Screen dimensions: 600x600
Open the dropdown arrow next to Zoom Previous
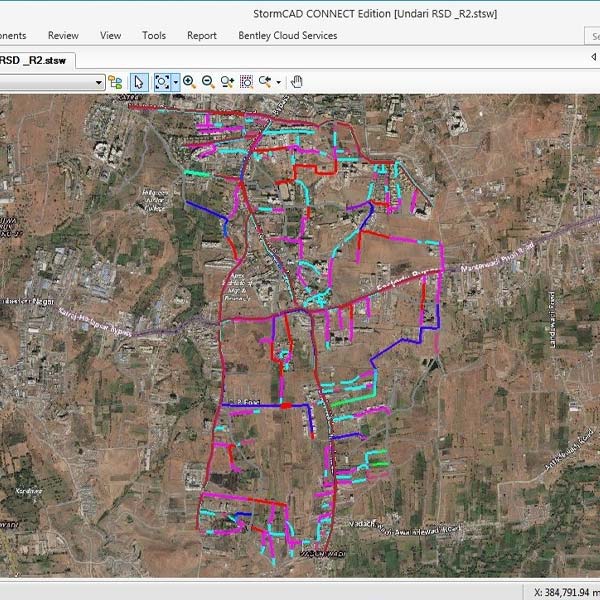tap(278, 82)
